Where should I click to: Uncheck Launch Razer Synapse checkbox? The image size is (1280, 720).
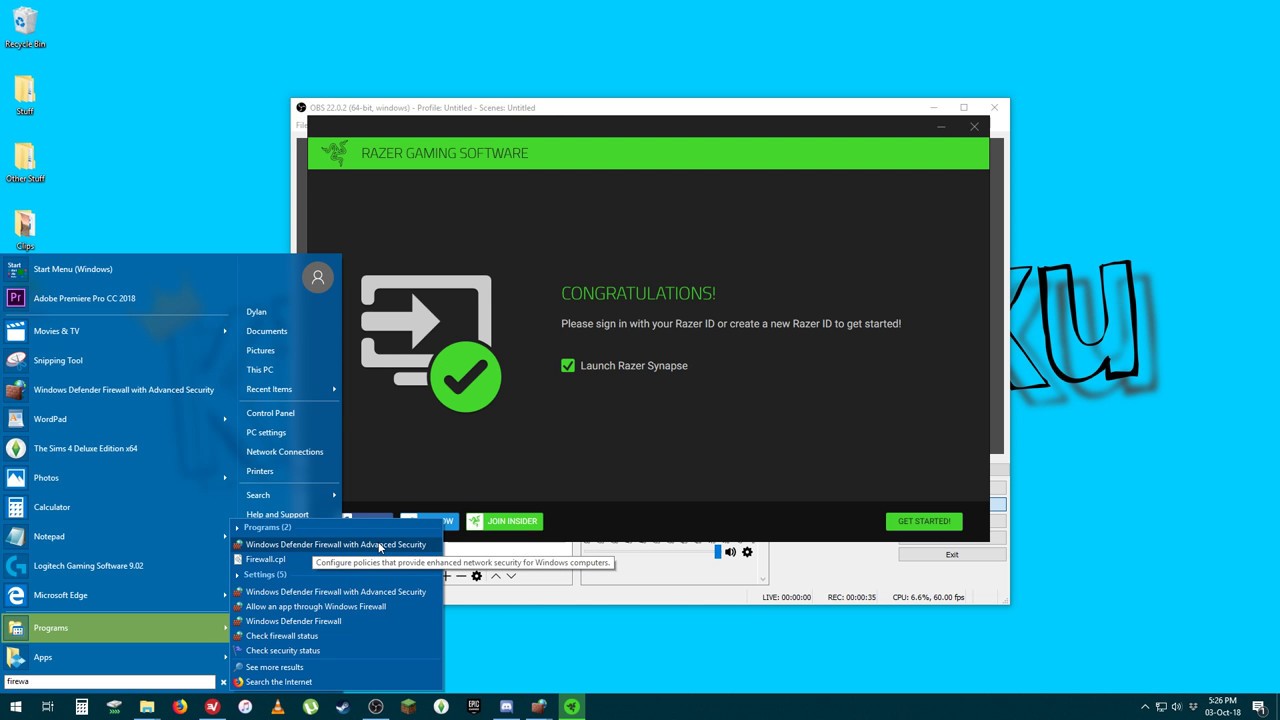point(568,366)
